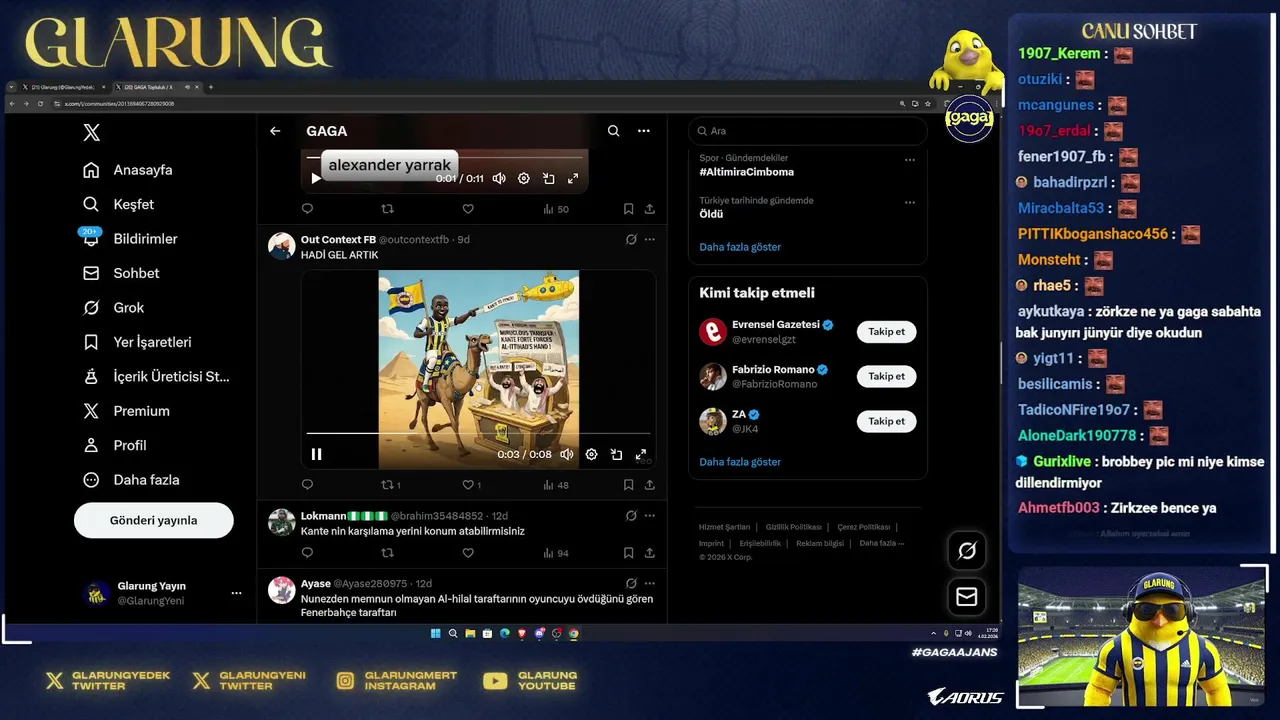
Task: Open Glarung Yayın account menu dots
Action: (236, 593)
